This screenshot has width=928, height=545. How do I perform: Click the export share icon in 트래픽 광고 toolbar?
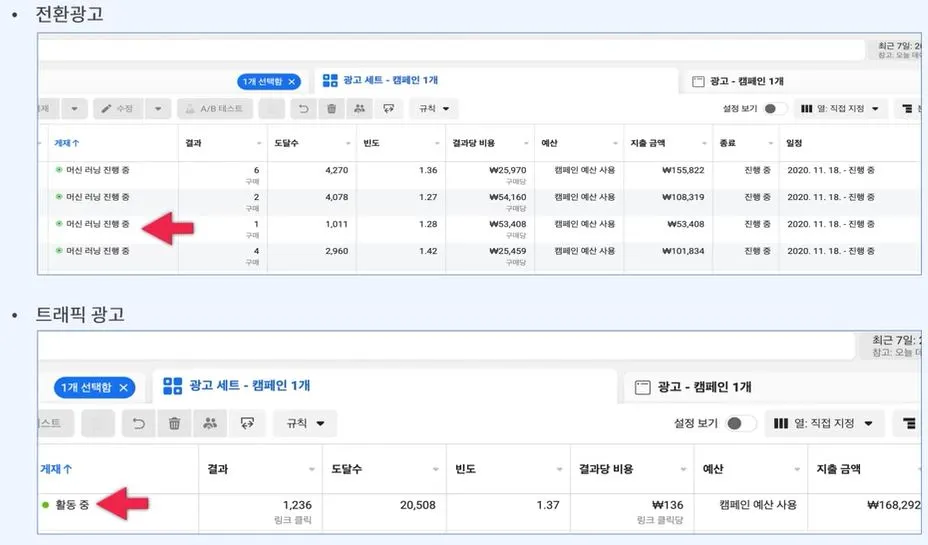247,423
